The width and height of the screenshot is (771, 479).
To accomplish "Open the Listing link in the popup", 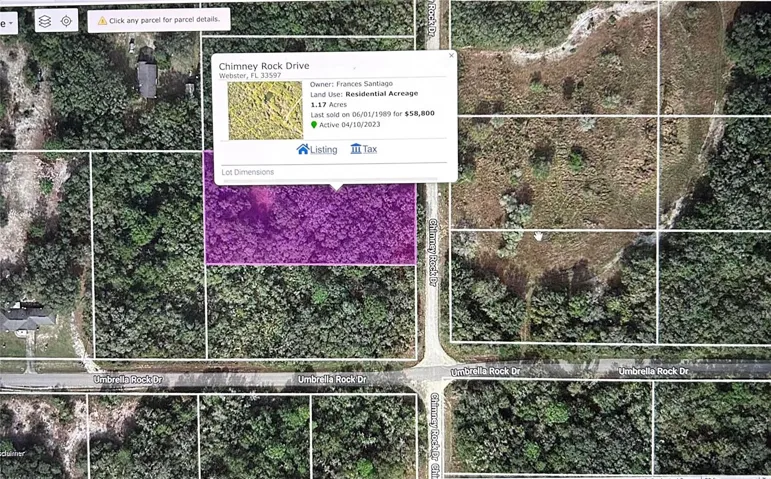I will pos(323,150).
